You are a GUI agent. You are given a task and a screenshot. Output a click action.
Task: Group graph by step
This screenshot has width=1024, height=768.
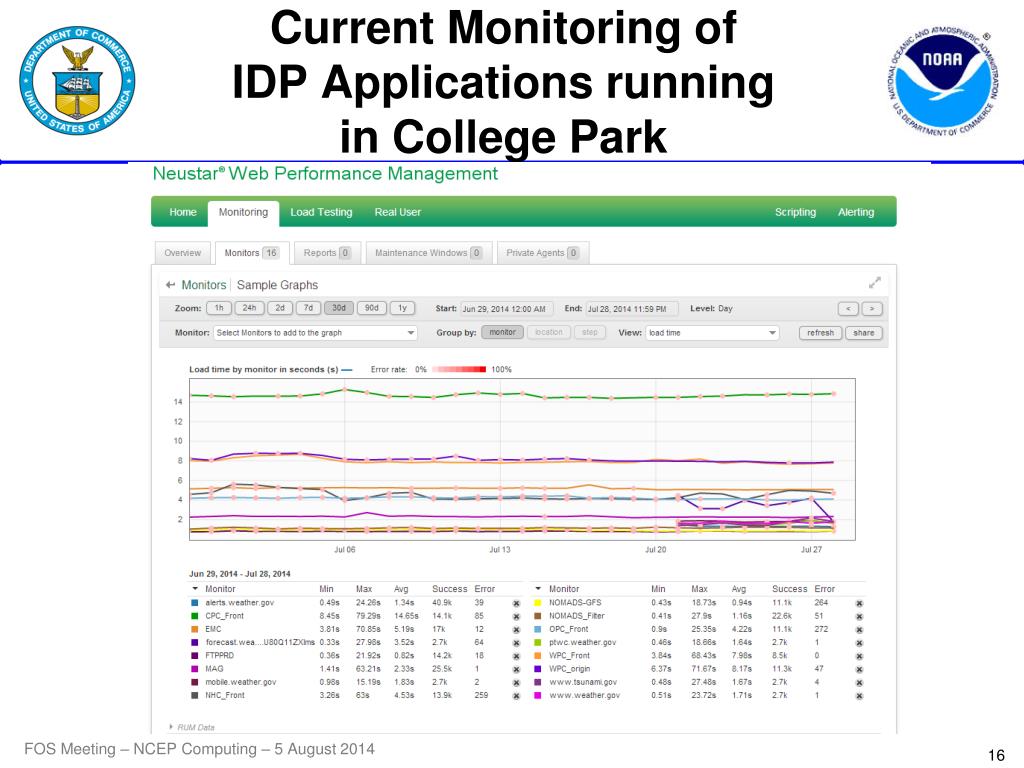pos(590,332)
